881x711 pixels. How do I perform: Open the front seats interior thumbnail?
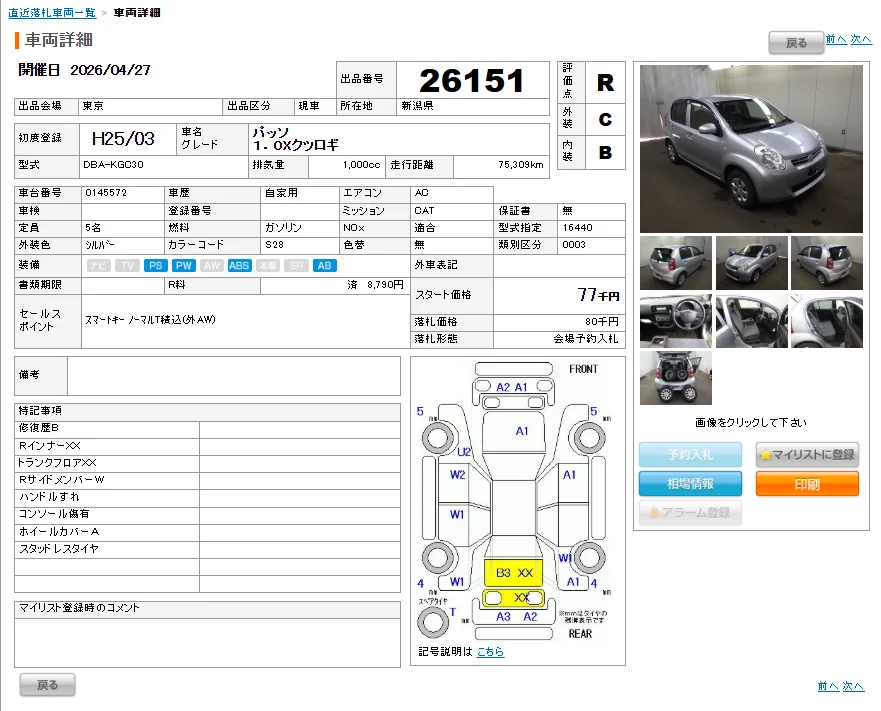coord(751,321)
